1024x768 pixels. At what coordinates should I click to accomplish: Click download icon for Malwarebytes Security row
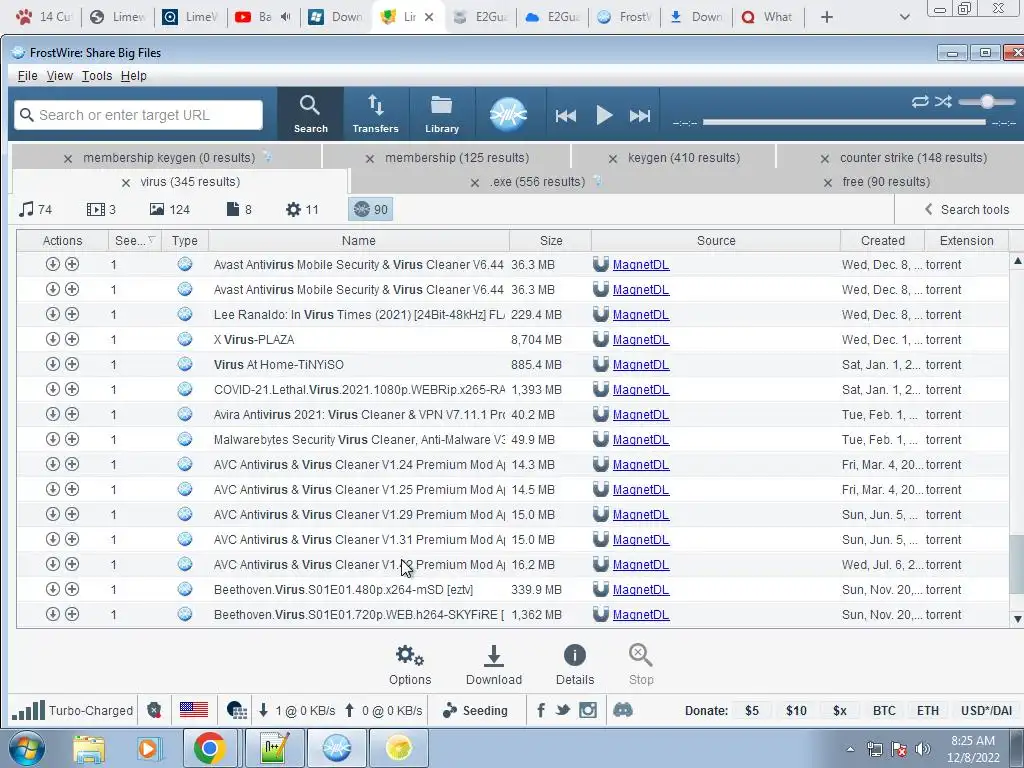pyautogui.click(x=53, y=439)
